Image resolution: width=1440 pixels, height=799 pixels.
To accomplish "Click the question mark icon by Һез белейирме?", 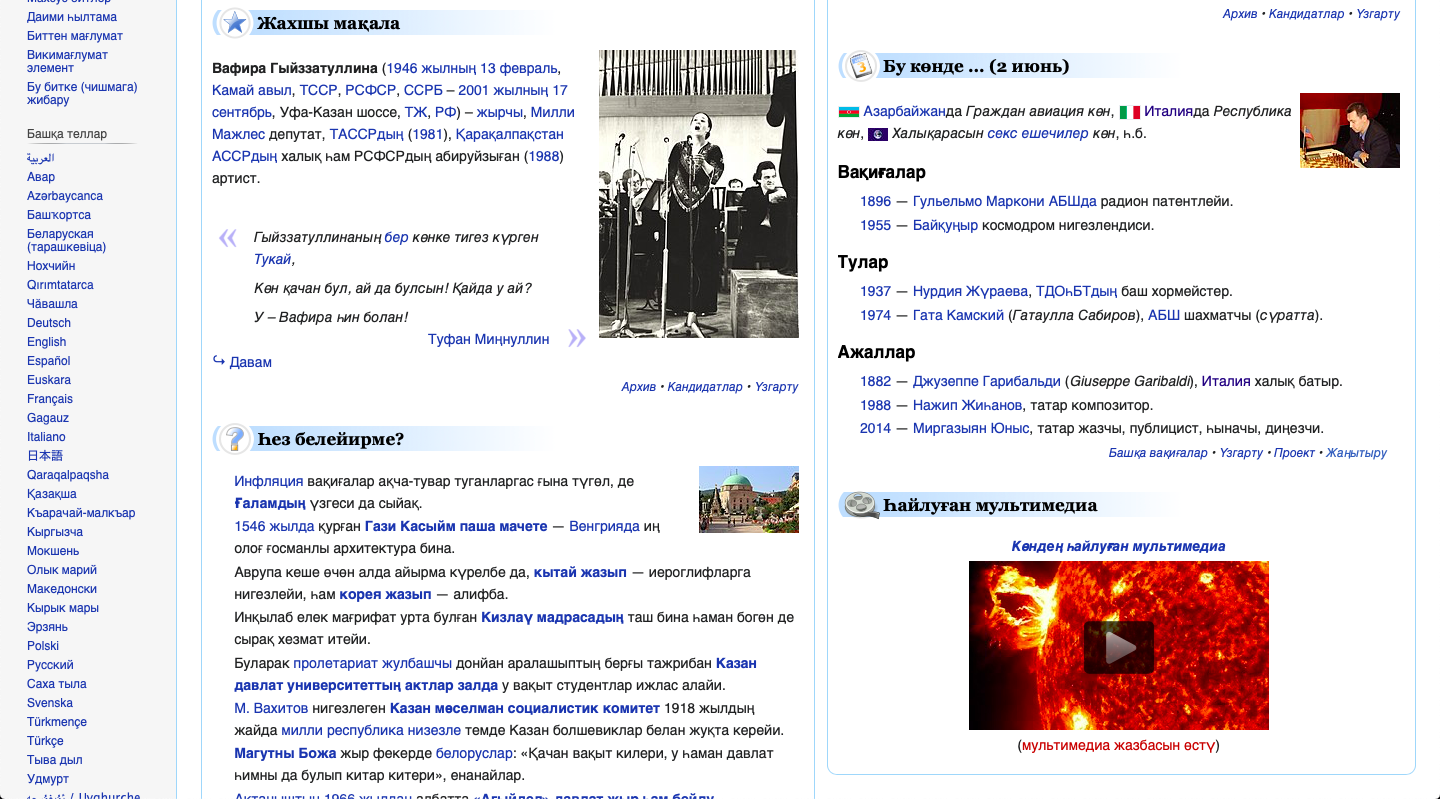I will point(234,439).
